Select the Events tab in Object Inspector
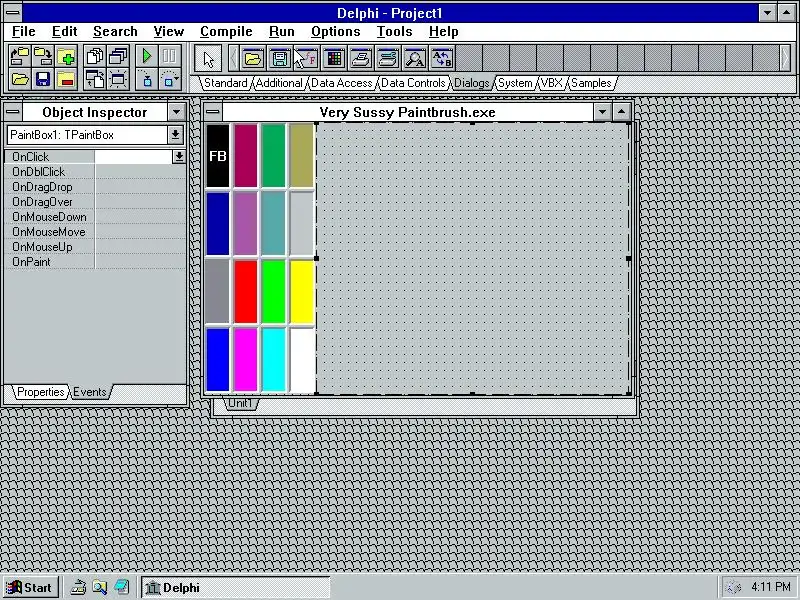 point(90,392)
